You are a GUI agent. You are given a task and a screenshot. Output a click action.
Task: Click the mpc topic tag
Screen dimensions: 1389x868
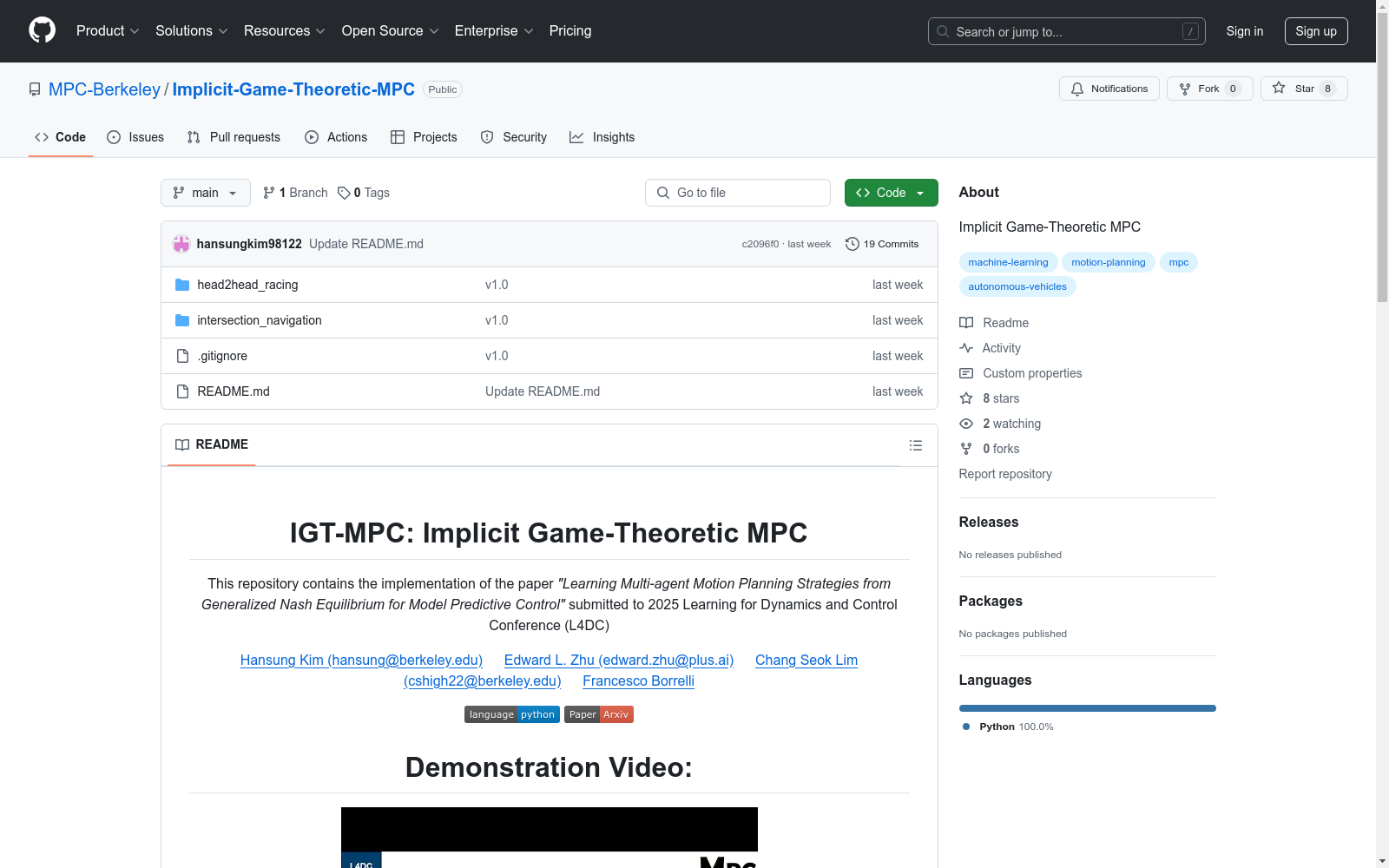1179,262
